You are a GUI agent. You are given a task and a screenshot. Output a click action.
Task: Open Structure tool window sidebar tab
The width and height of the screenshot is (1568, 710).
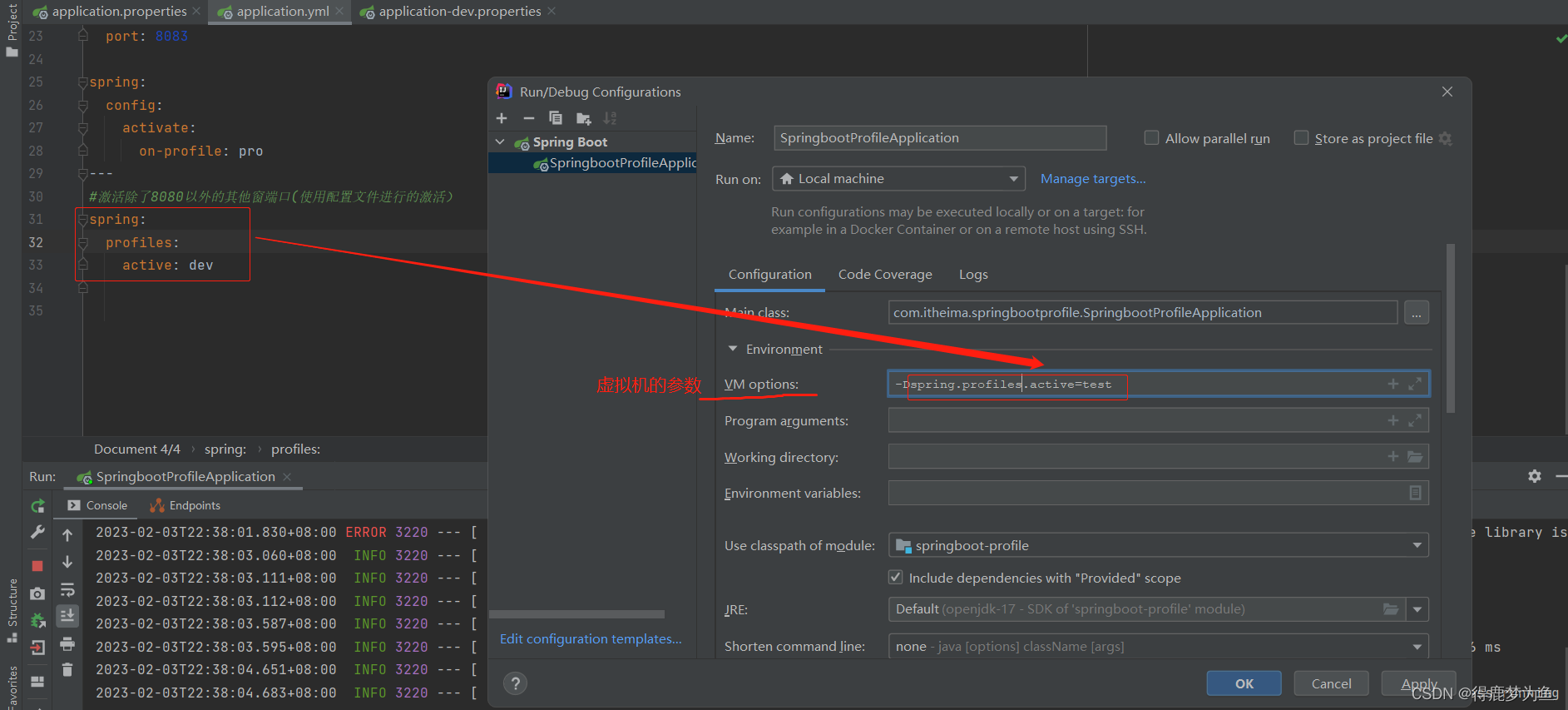(x=12, y=610)
